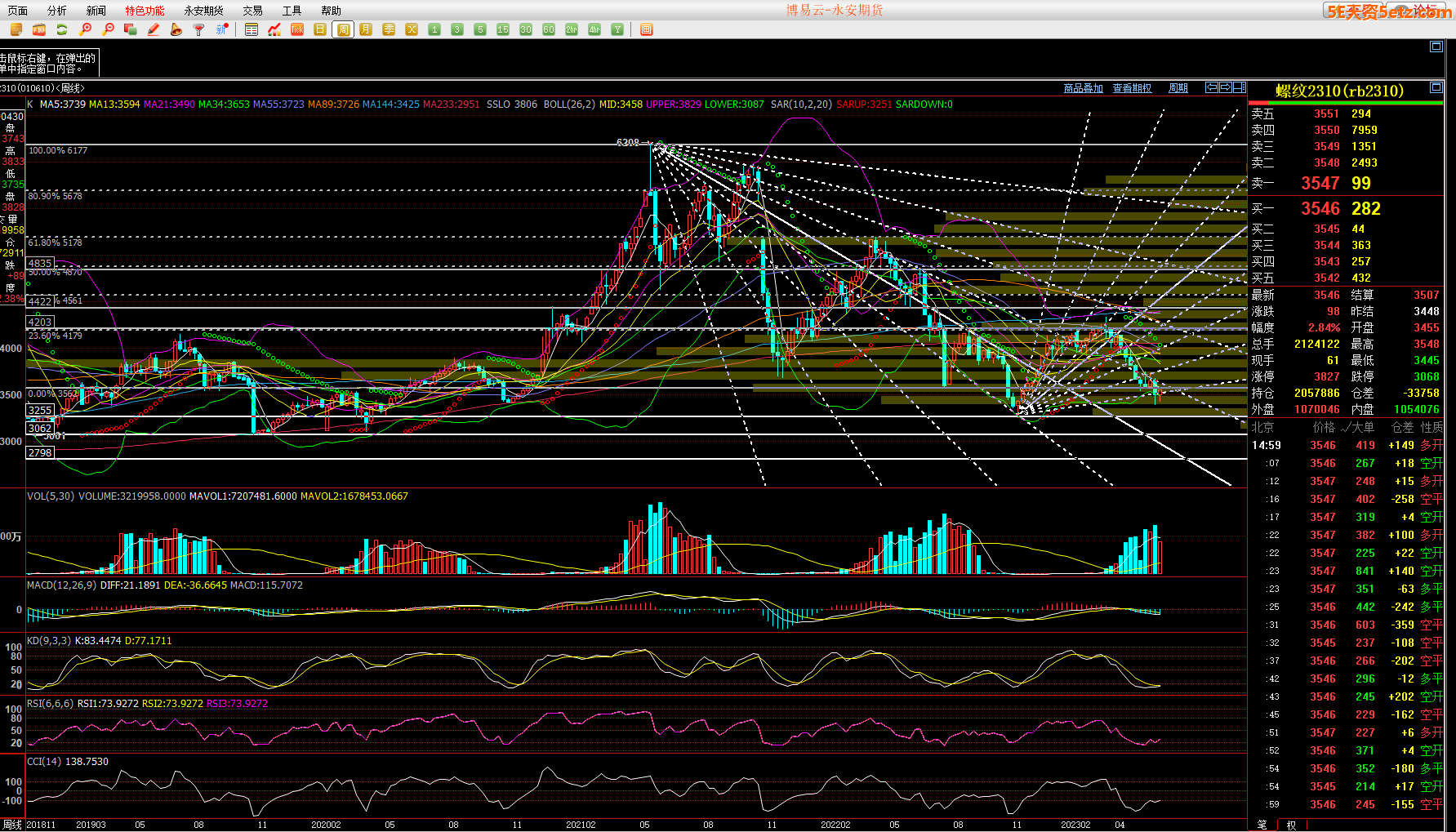Click the red trend chart icon
The height and width of the screenshot is (832, 1456).
pyautogui.click(x=274, y=29)
